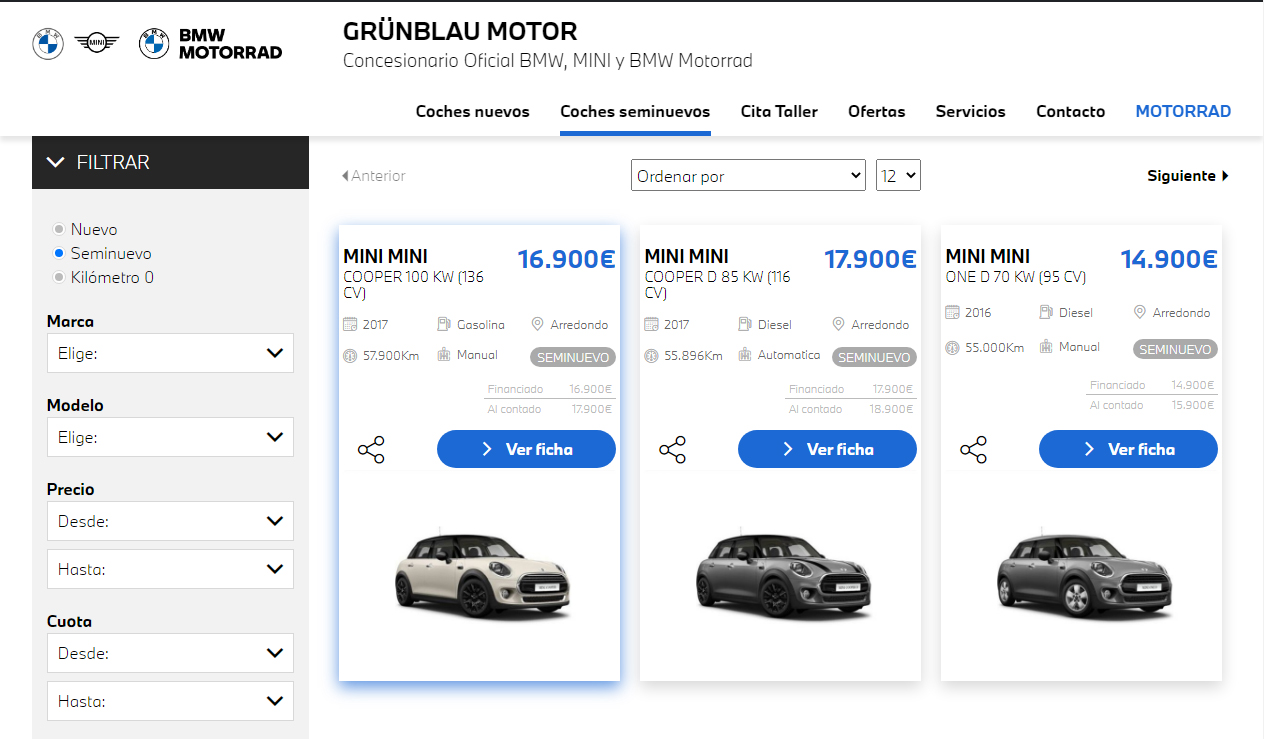Open the Marca dropdown

coord(170,353)
